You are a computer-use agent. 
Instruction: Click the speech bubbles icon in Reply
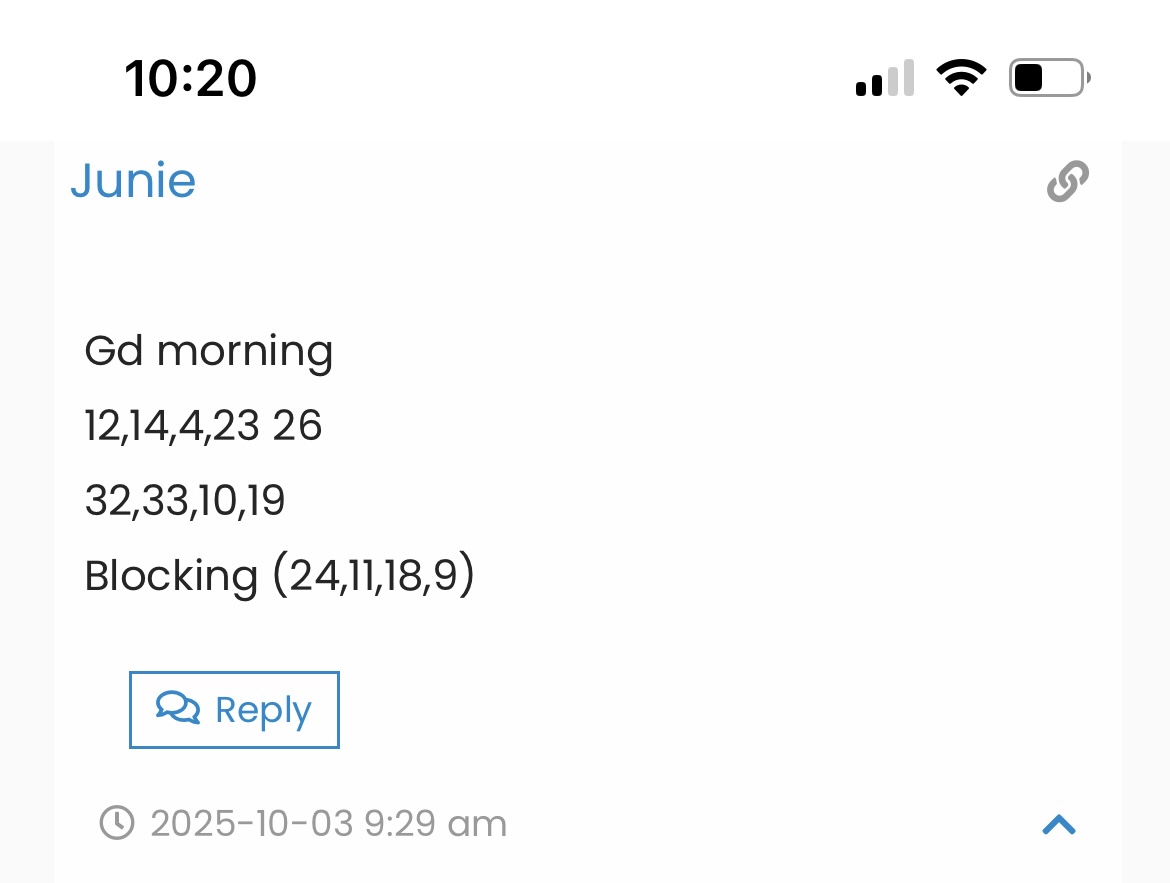[x=178, y=708]
